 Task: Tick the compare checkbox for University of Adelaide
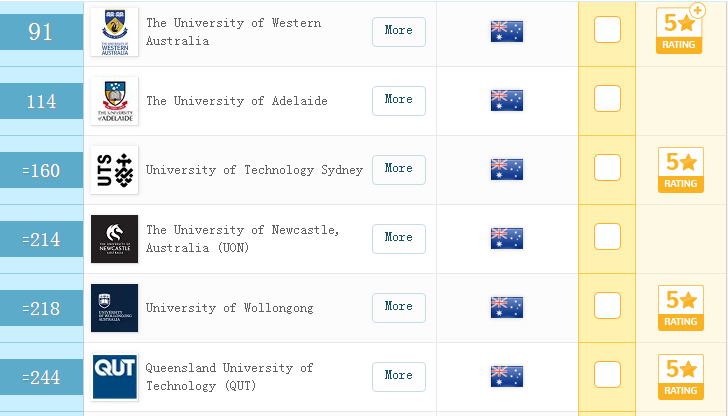pos(607,99)
